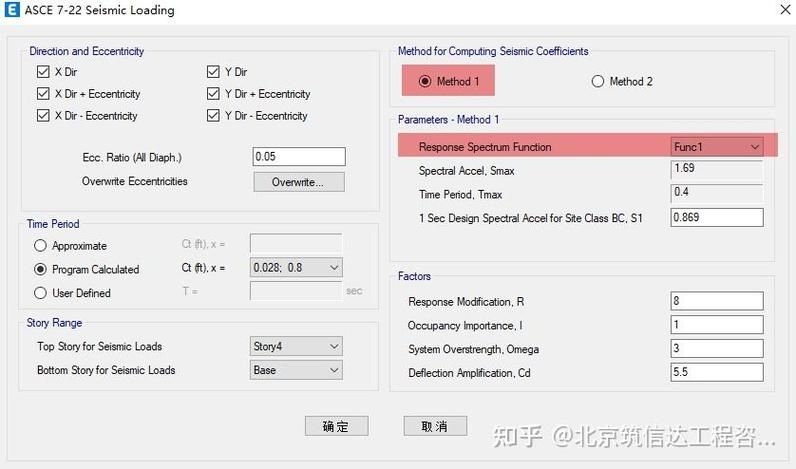
Task: Click the S1 spectral accel field 0.869
Action: [717, 217]
